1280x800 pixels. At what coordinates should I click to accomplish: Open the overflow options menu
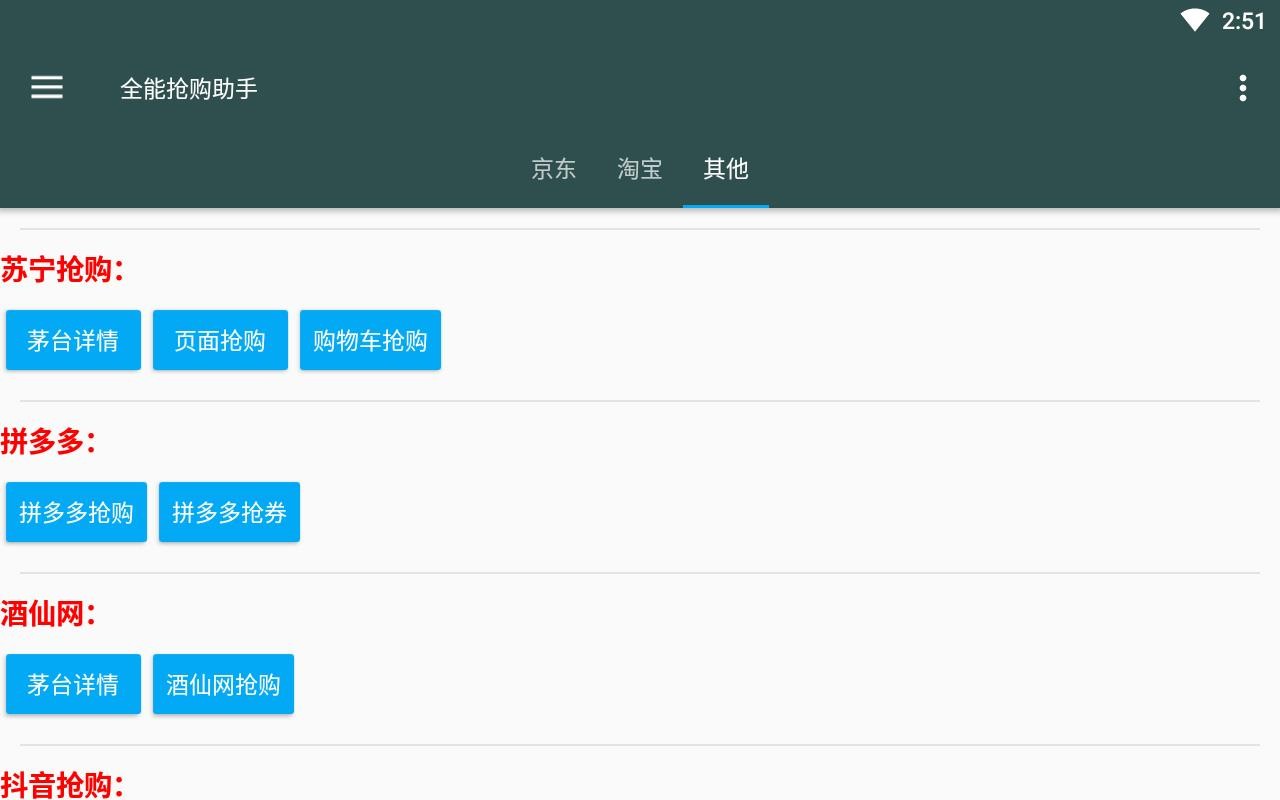[x=1241, y=88]
